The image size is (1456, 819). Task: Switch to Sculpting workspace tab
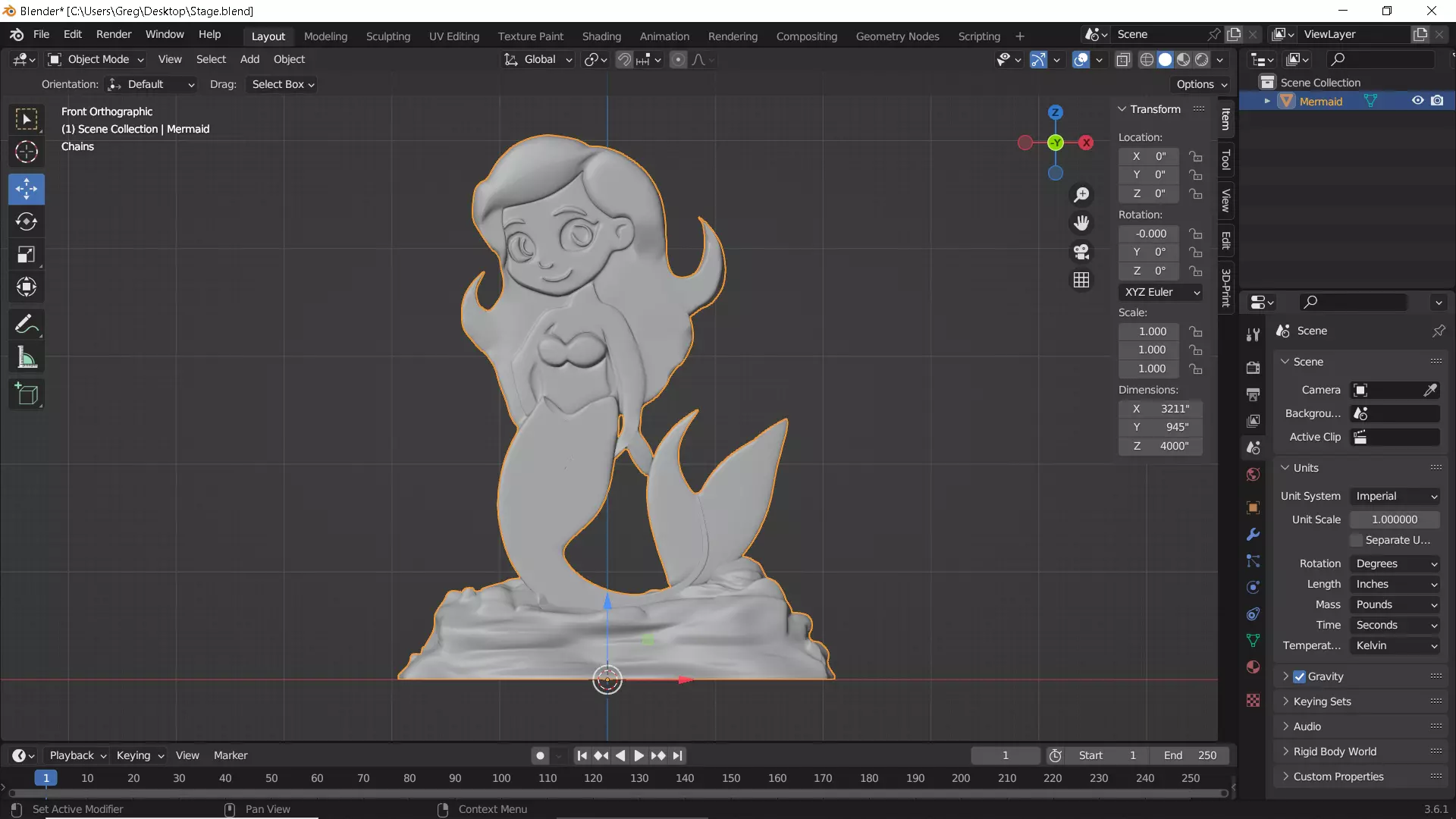tap(388, 36)
